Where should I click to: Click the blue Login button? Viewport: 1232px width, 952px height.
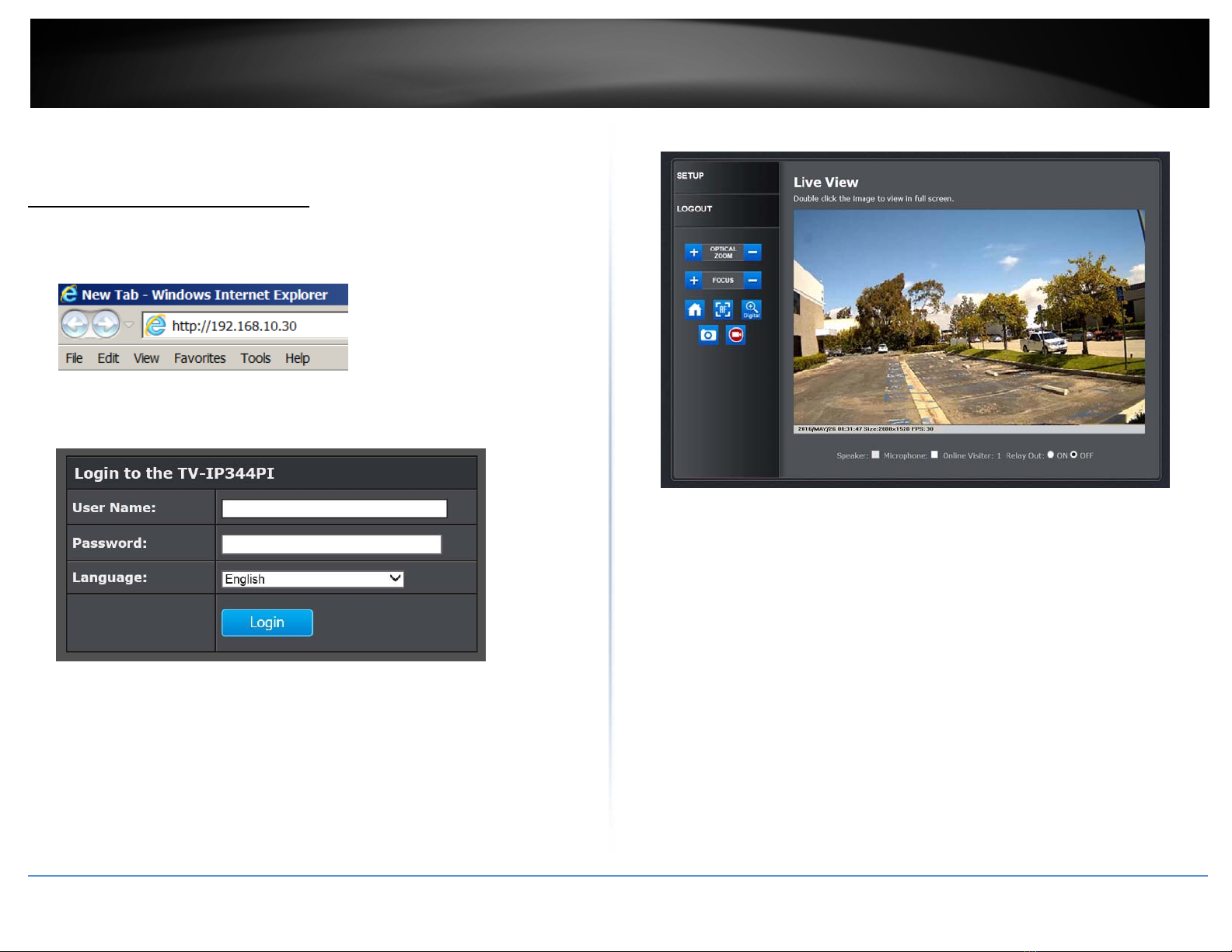(267, 622)
